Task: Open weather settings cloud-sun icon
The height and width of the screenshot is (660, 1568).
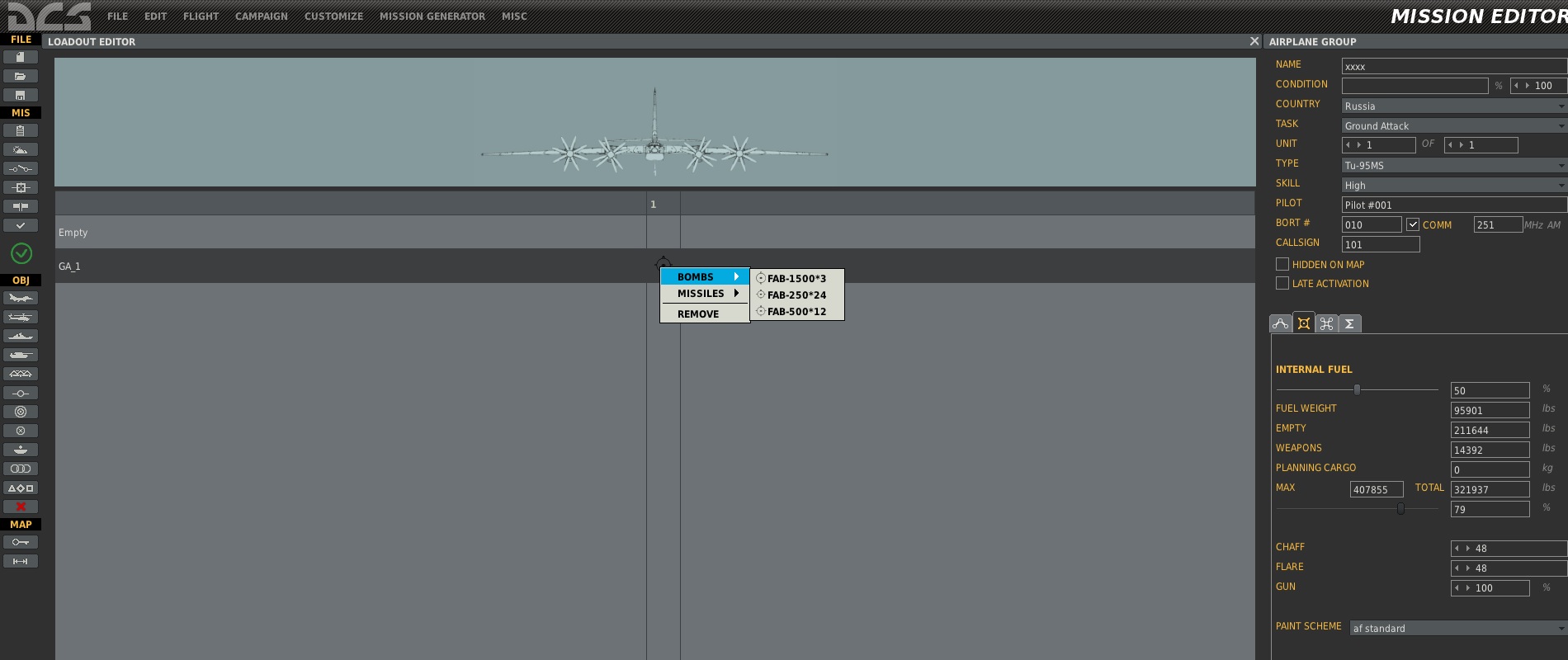Action: point(21,149)
